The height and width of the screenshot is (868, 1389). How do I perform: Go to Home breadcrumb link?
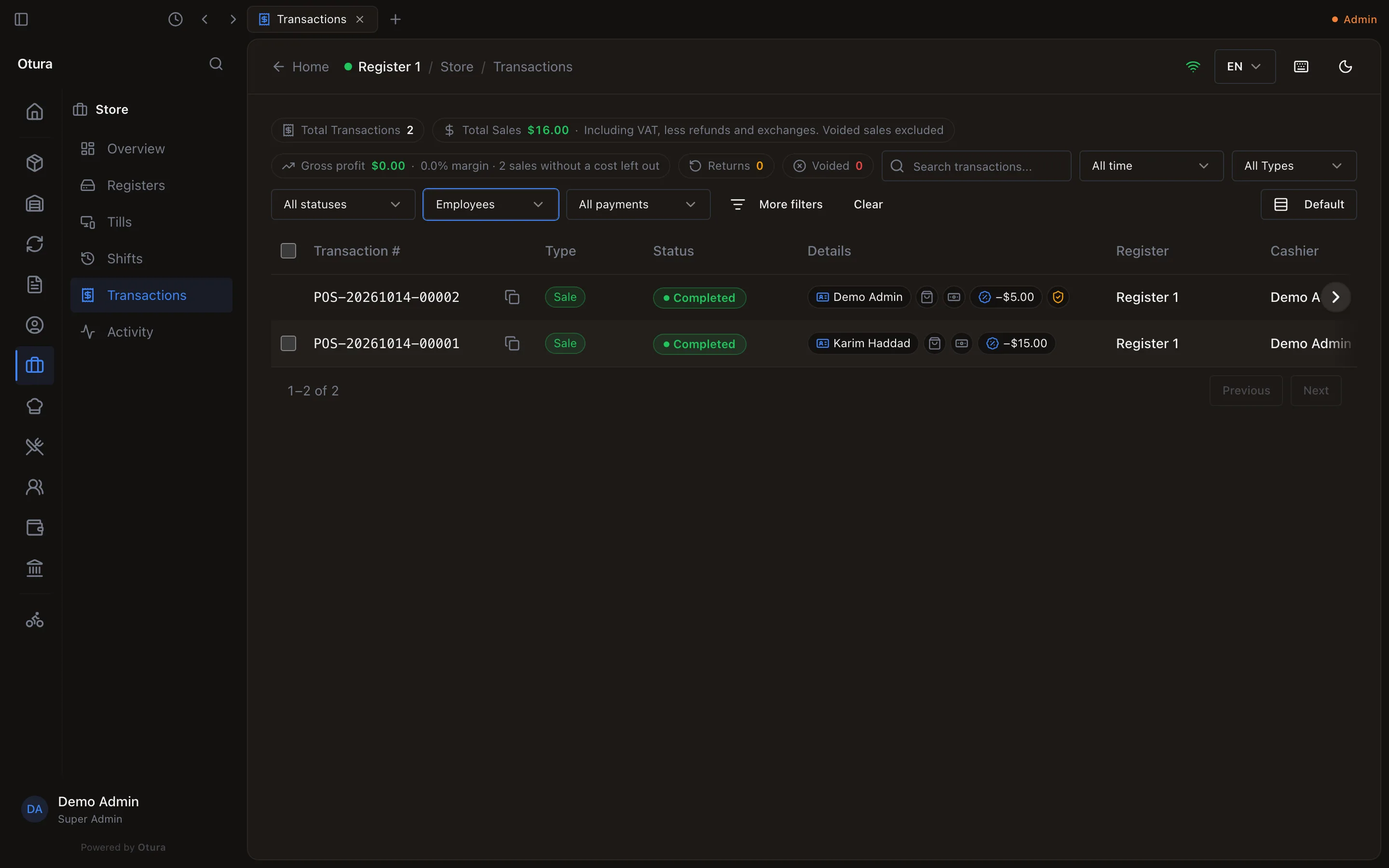pos(301,67)
